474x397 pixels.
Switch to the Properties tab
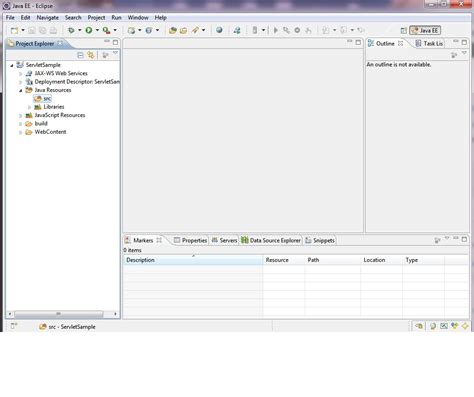pyautogui.click(x=190, y=240)
